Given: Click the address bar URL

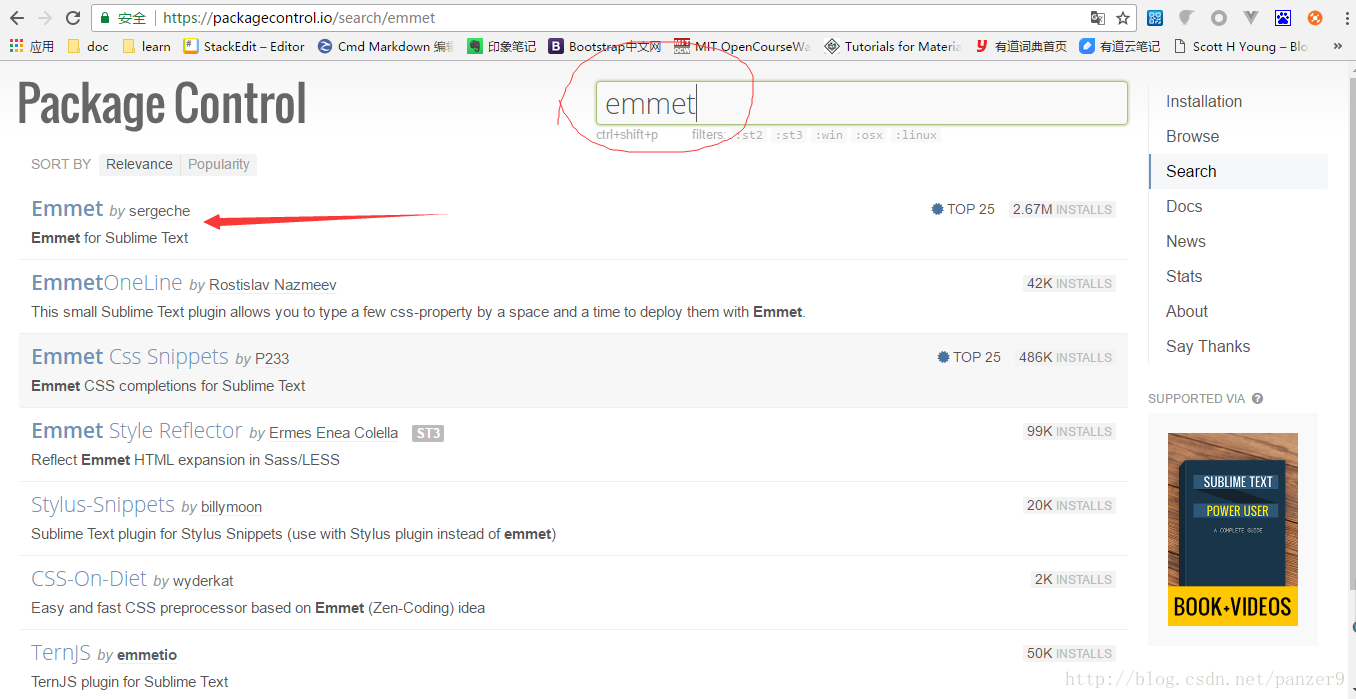Looking at the screenshot, I should (x=299, y=18).
